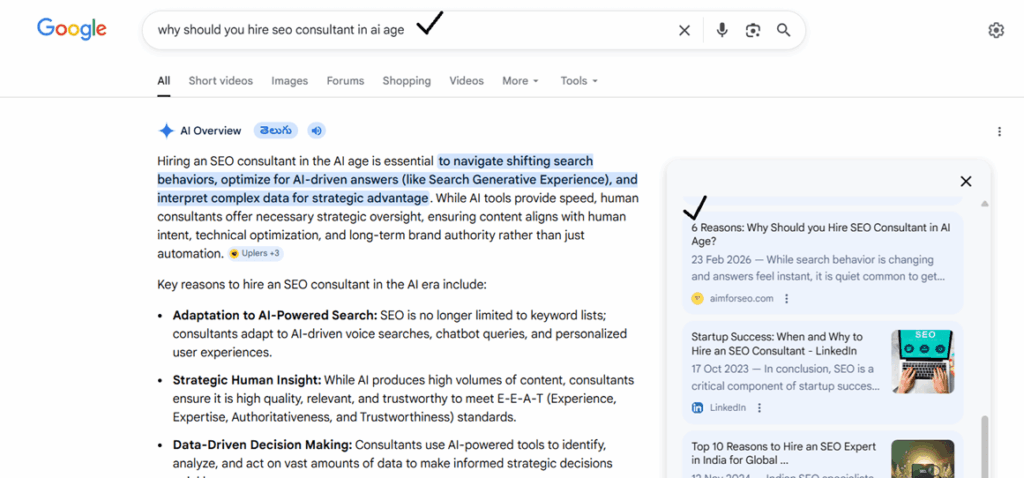Click 'Data-Driven Decision Making:' heading
This screenshot has height=478, width=1024.
[x=263, y=445]
